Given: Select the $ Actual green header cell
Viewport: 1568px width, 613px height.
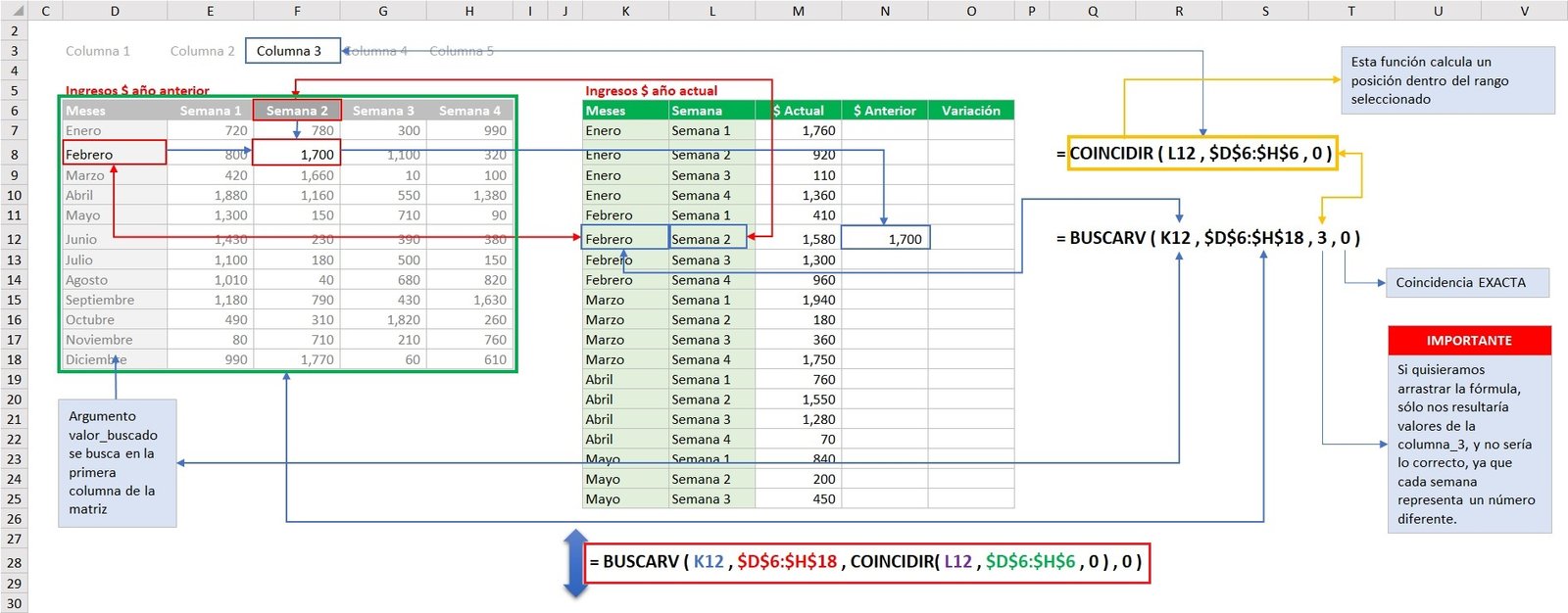Looking at the screenshot, I should click(x=798, y=111).
